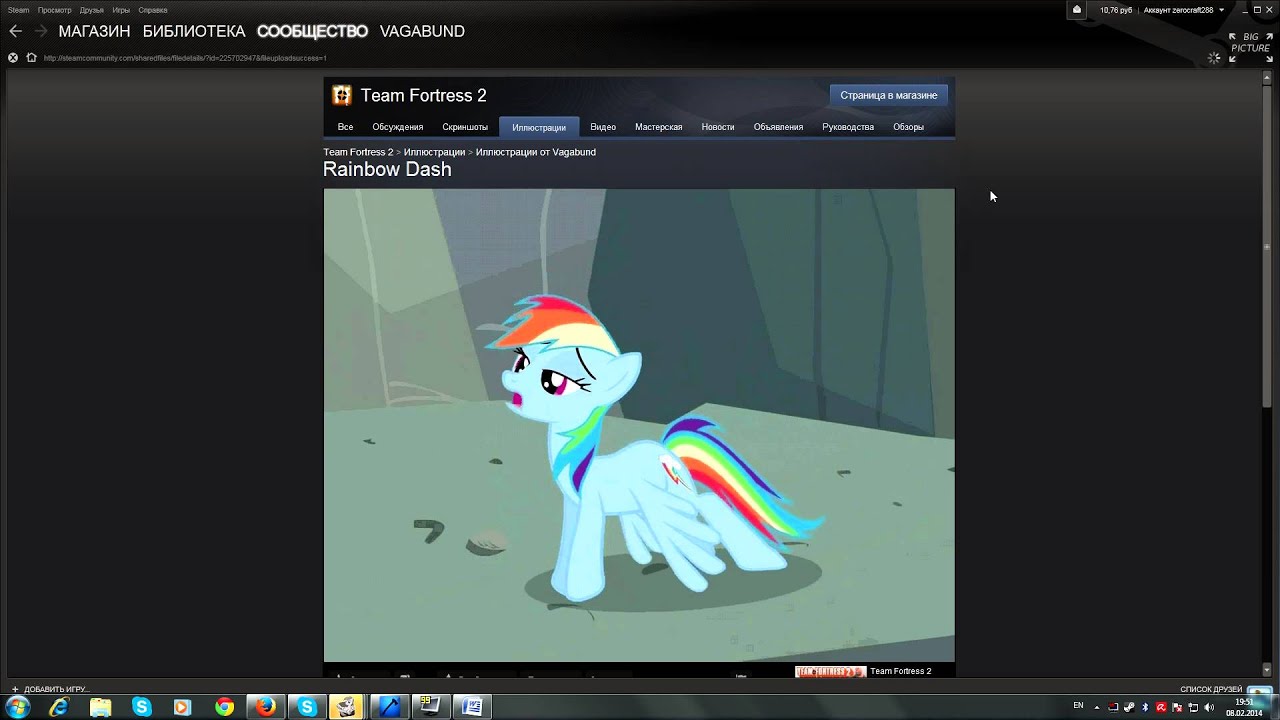Click the EN language indicator
Screen dimensions: 1280x720
pos(1078,706)
